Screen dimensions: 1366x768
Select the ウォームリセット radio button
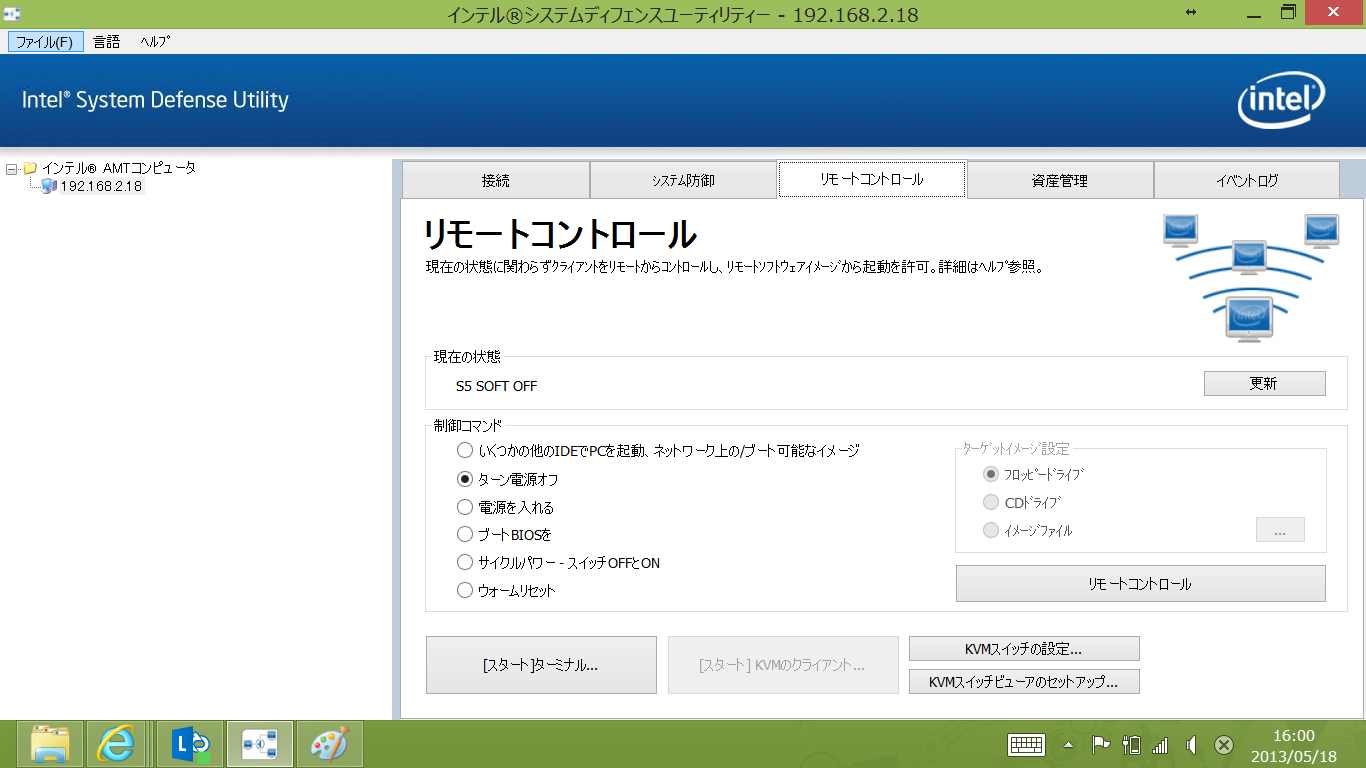[x=465, y=591]
